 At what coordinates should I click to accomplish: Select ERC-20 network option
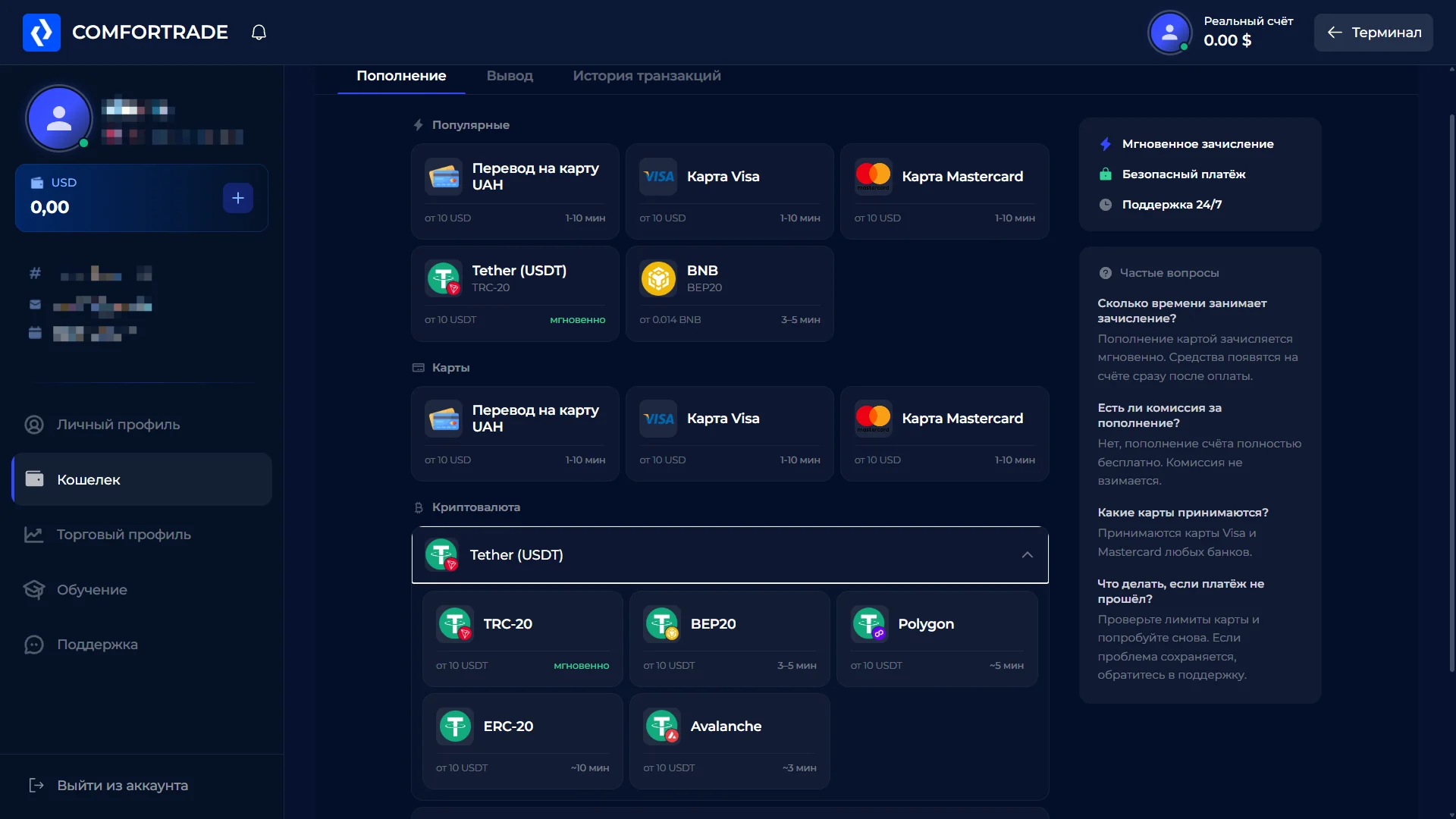coord(522,742)
